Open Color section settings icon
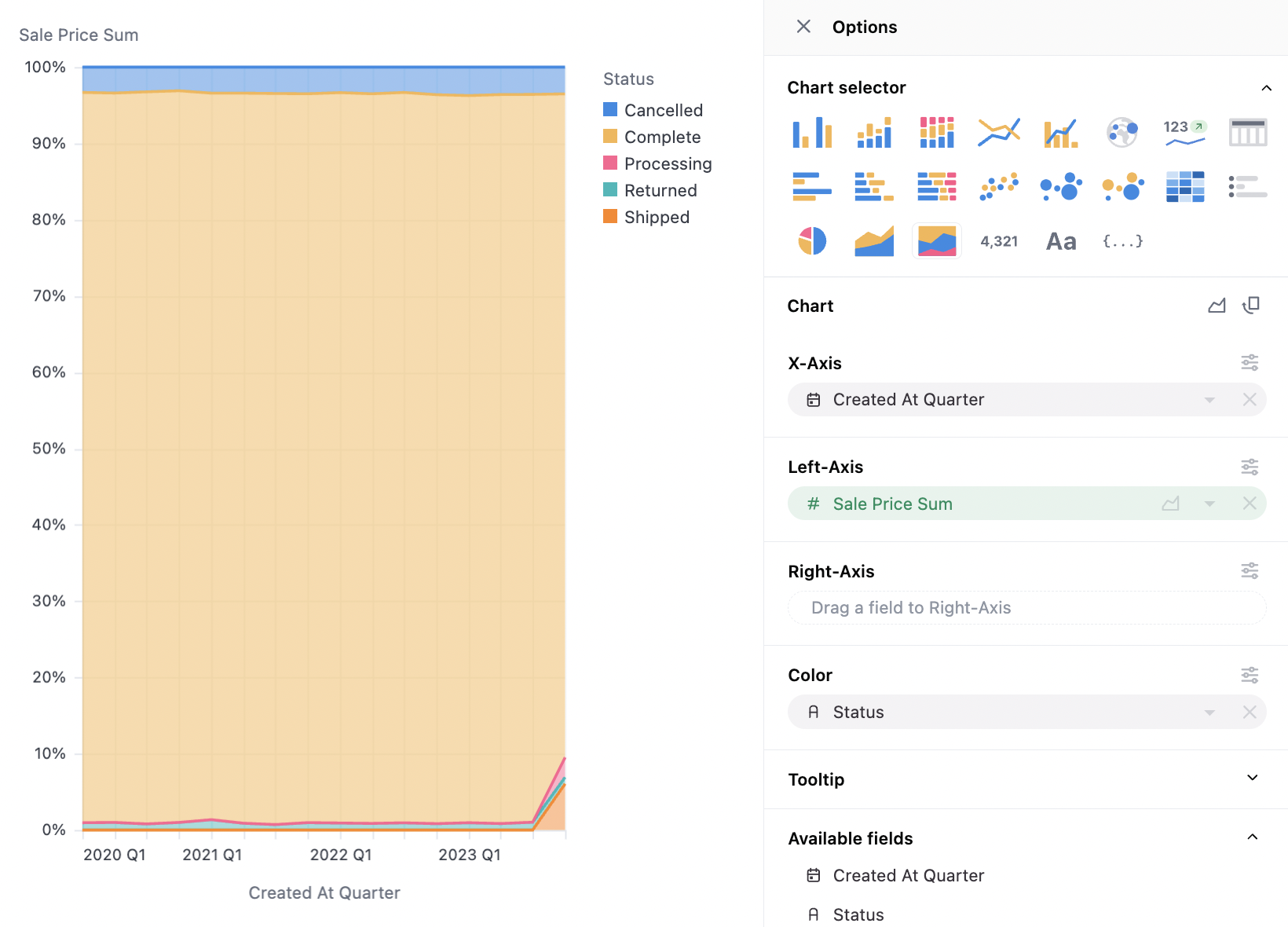This screenshot has height=927, width=1288. point(1250,675)
